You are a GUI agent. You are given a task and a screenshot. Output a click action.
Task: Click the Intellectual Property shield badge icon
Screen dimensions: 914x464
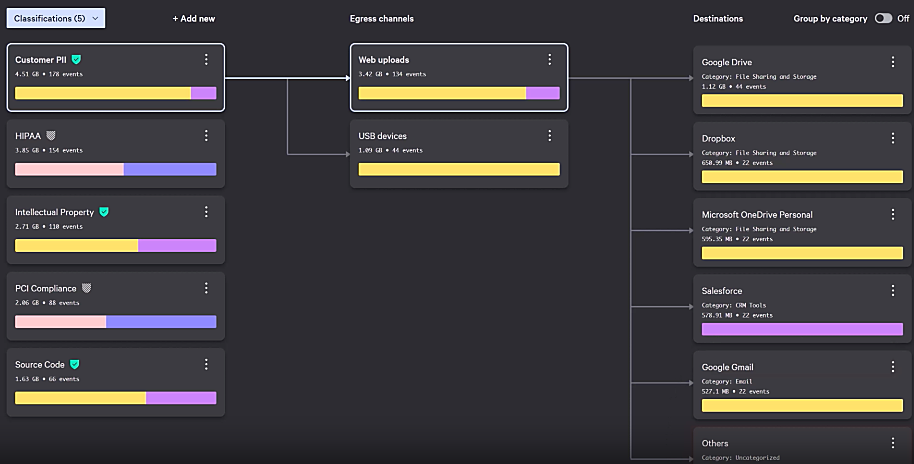pos(104,212)
